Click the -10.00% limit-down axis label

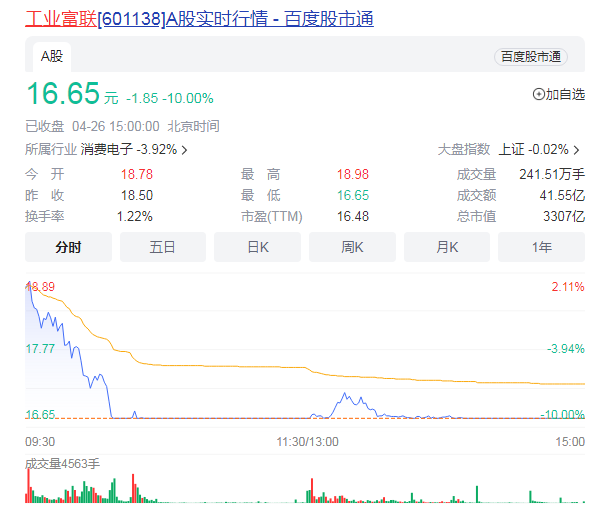[565, 414]
